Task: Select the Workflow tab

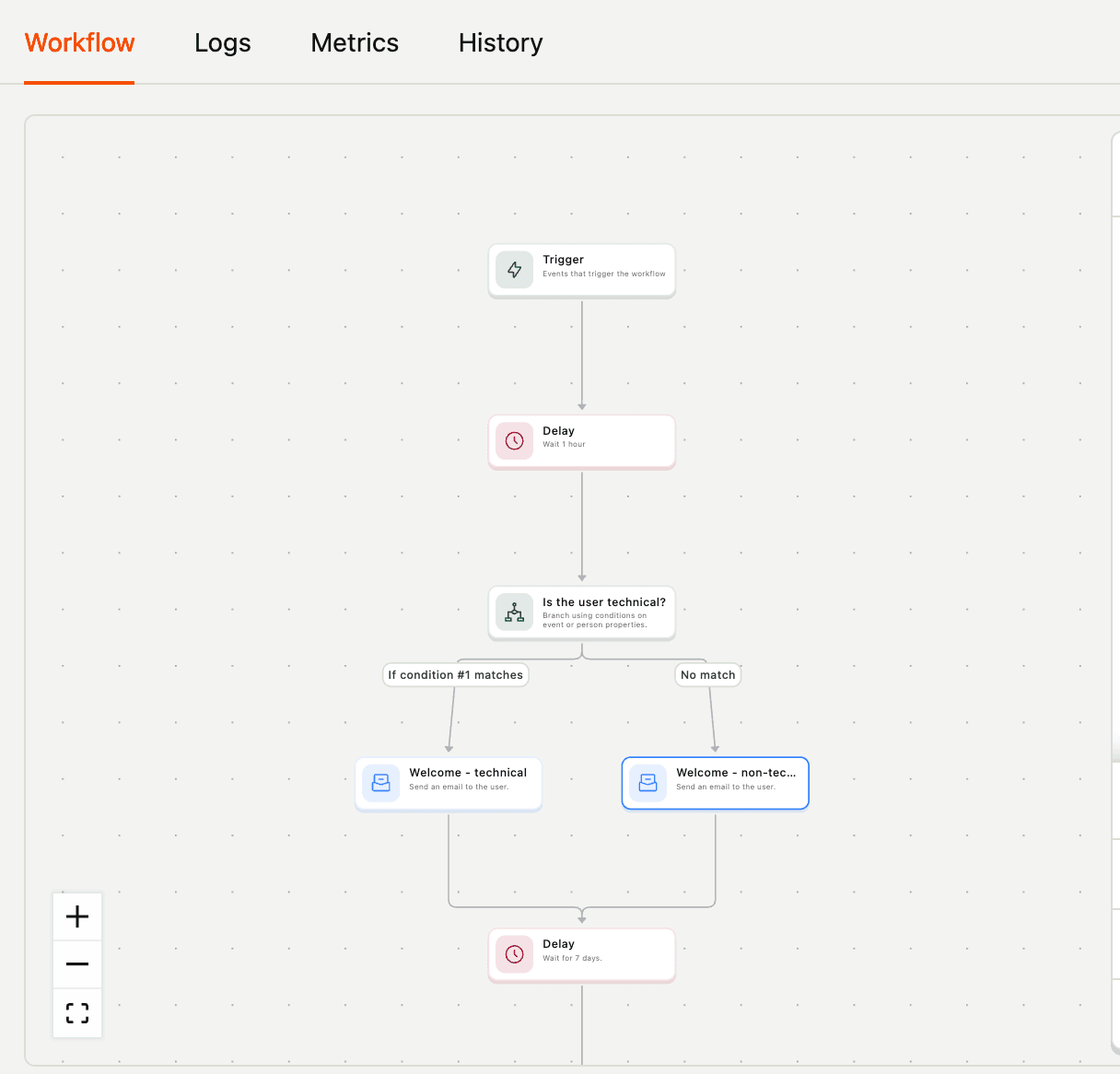Action: [x=79, y=42]
